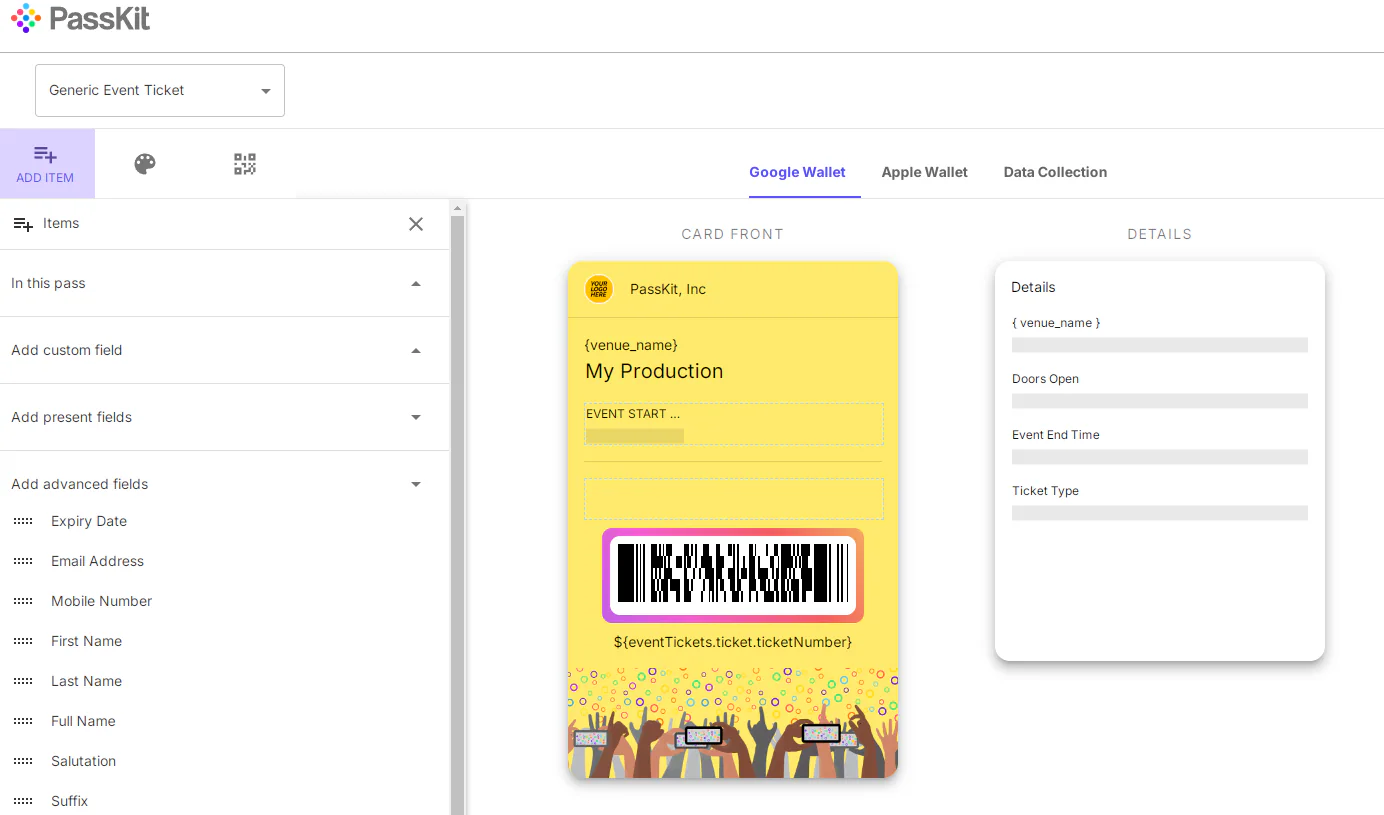Grab the Mobile Number drag handle
Screen dimensions: 1384x815
click(x=23, y=601)
